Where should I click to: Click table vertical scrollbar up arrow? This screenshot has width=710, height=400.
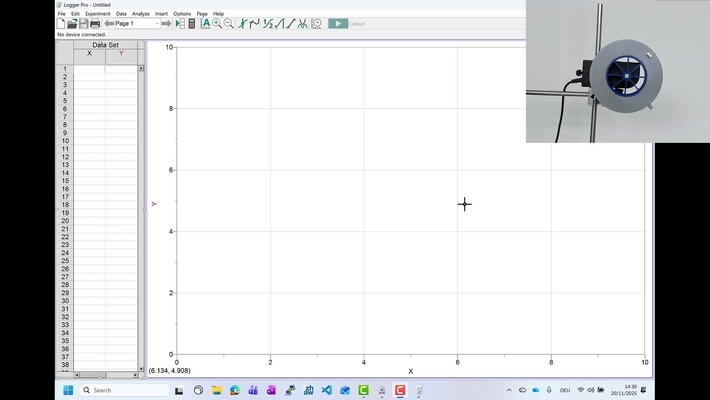[x=141, y=68]
